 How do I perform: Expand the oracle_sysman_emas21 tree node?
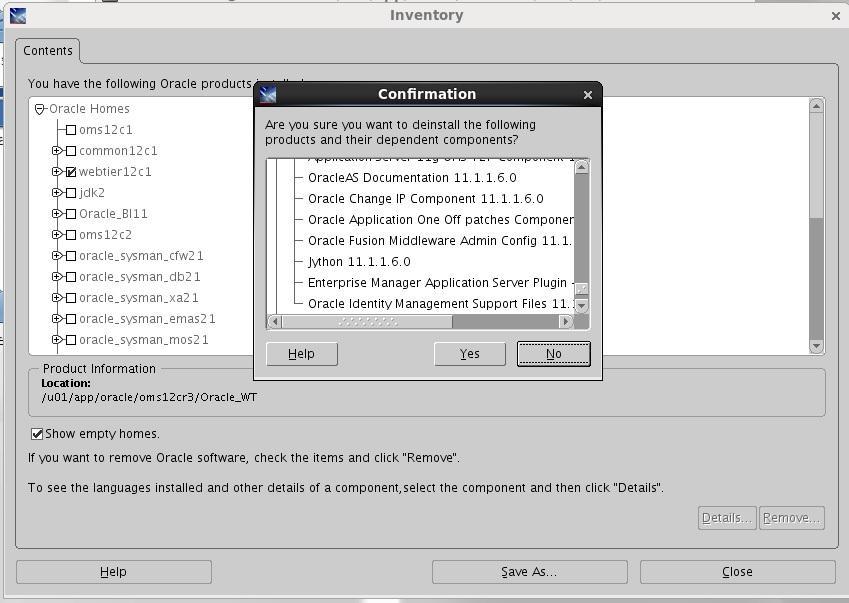point(57,318)
